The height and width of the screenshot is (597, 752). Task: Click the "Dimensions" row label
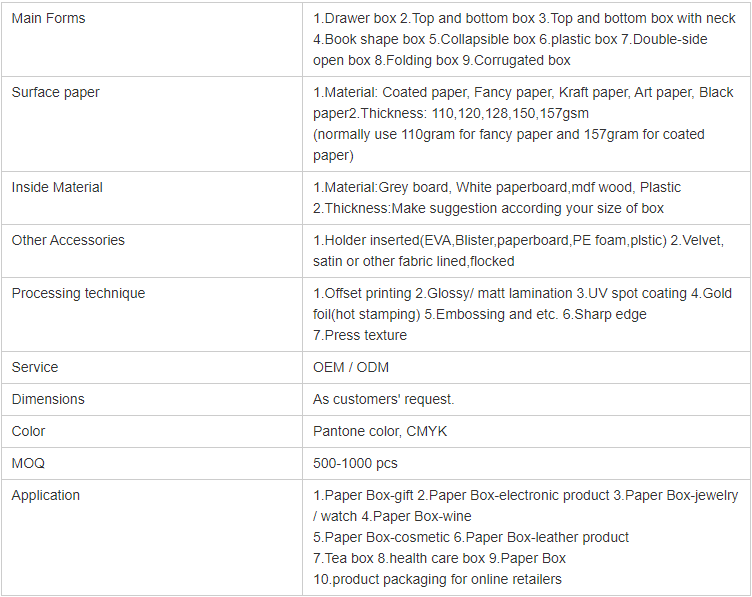pyautogui.click(x=48, y=399)
